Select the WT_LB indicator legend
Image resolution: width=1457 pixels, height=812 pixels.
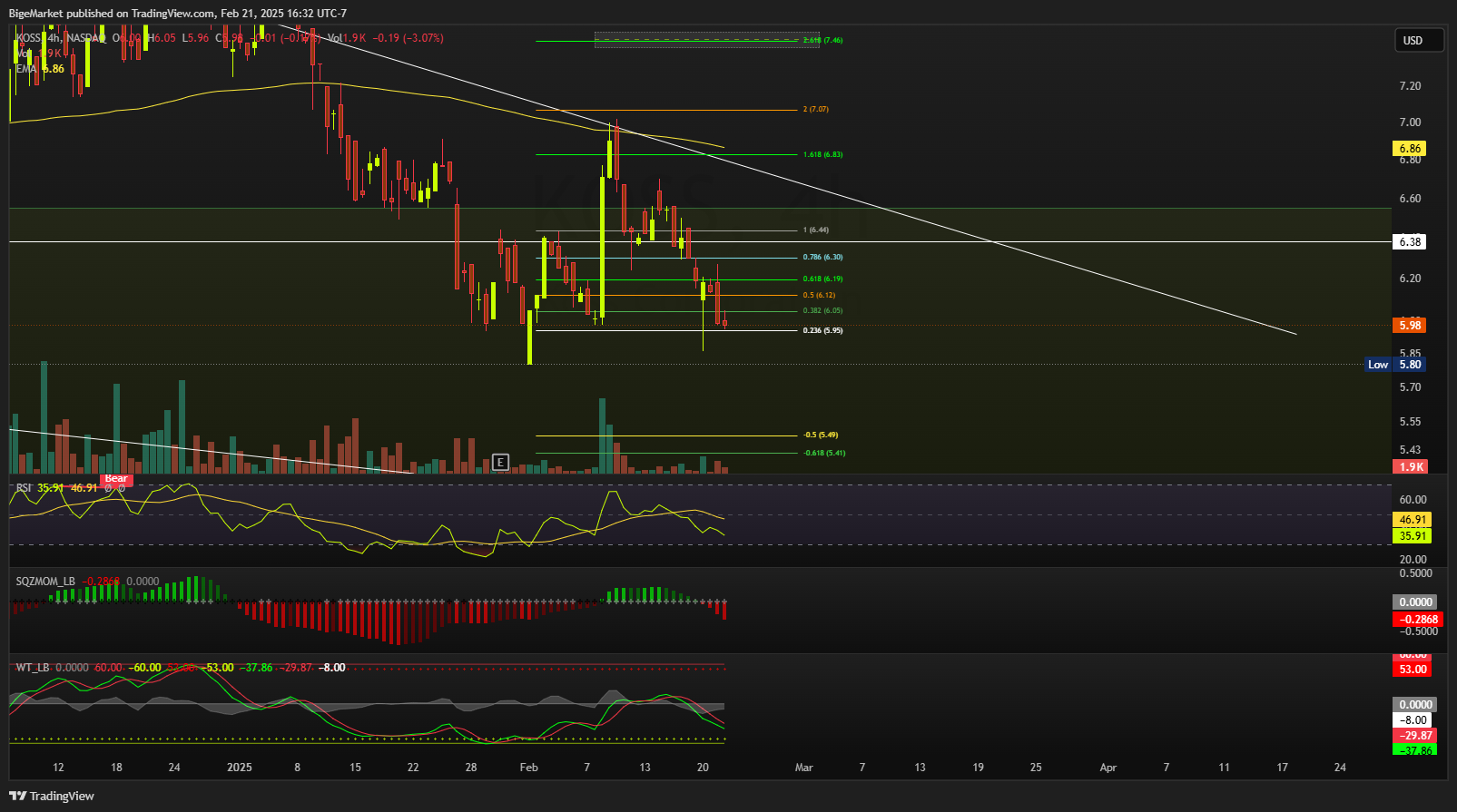(x=180, y=668)
